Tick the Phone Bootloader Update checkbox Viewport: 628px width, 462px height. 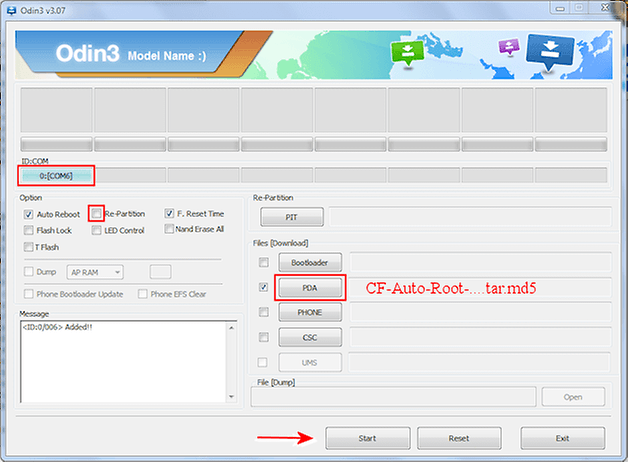pyautogui.click(x=28, y=294)
